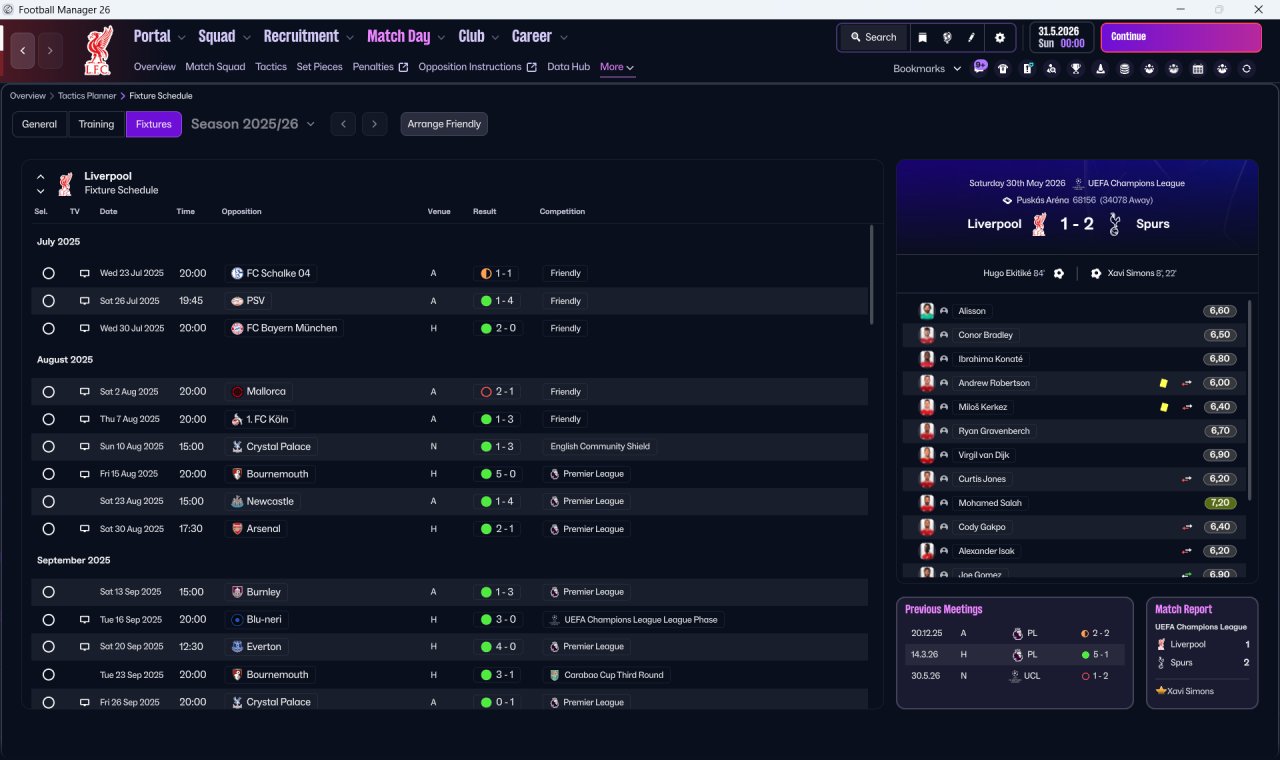The width and height of the screenshot is (1280, 760).
Task: Click the world globe icon in top bar
Action: tap(947, 37)
